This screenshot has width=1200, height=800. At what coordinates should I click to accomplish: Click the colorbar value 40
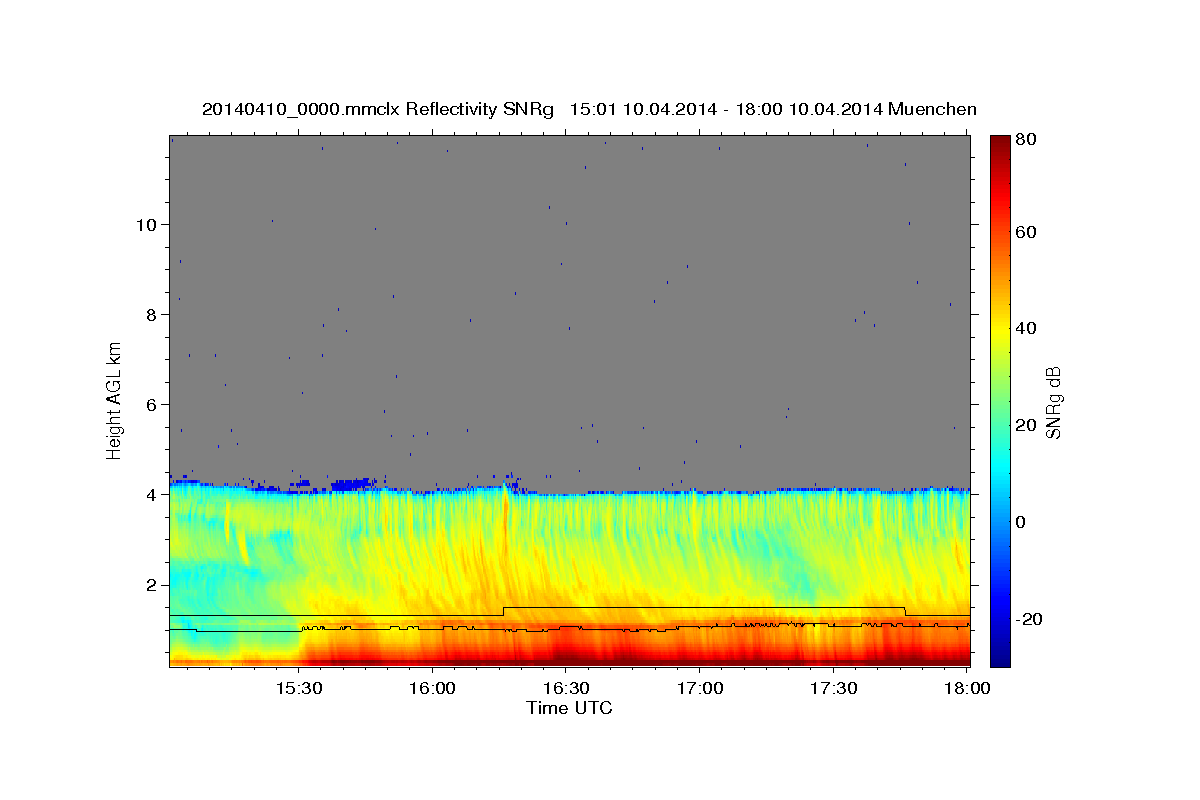1026,328
